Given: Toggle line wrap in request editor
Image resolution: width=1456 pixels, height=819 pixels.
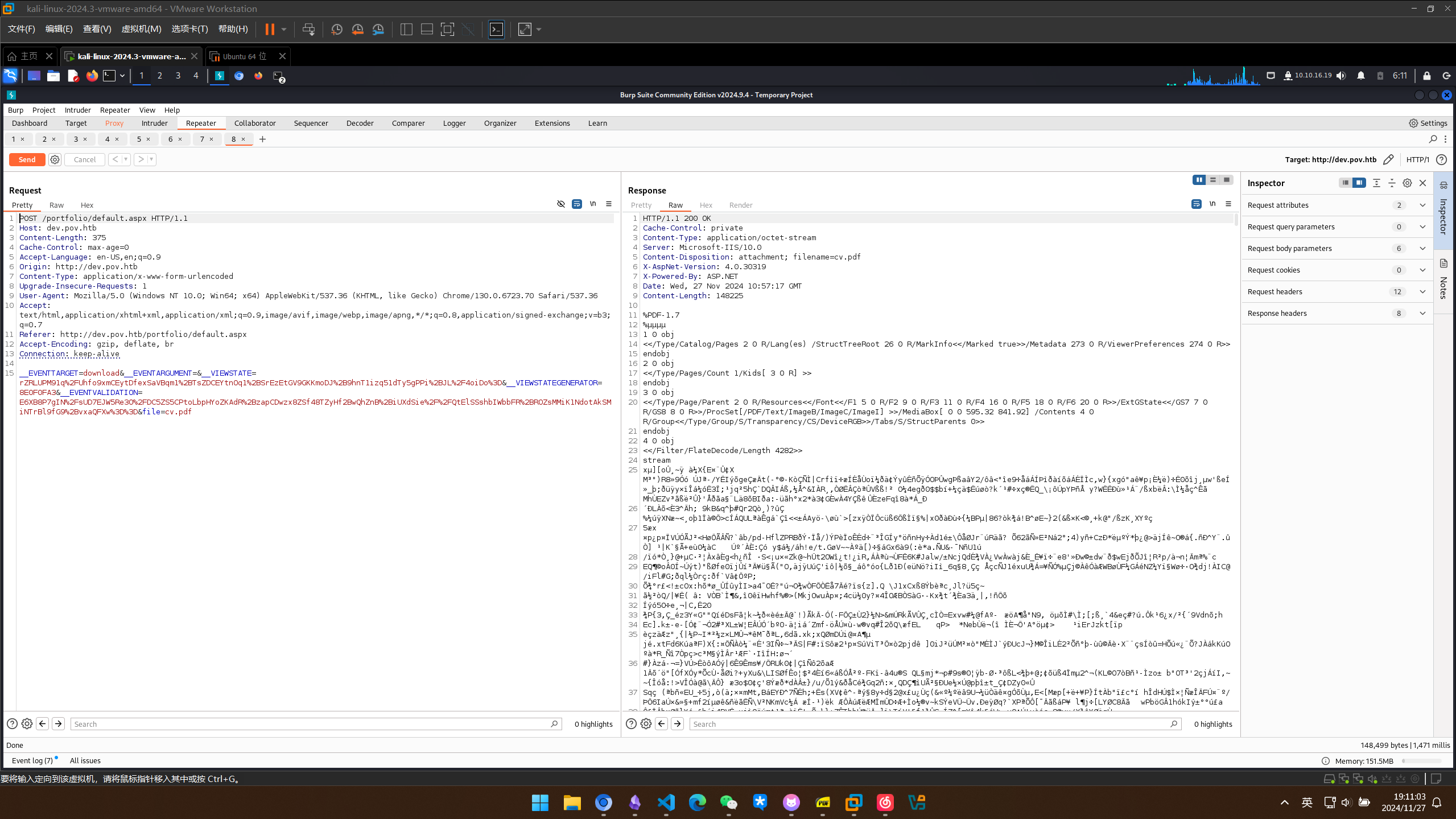Looking at the screenshot, I should point(577,204).
